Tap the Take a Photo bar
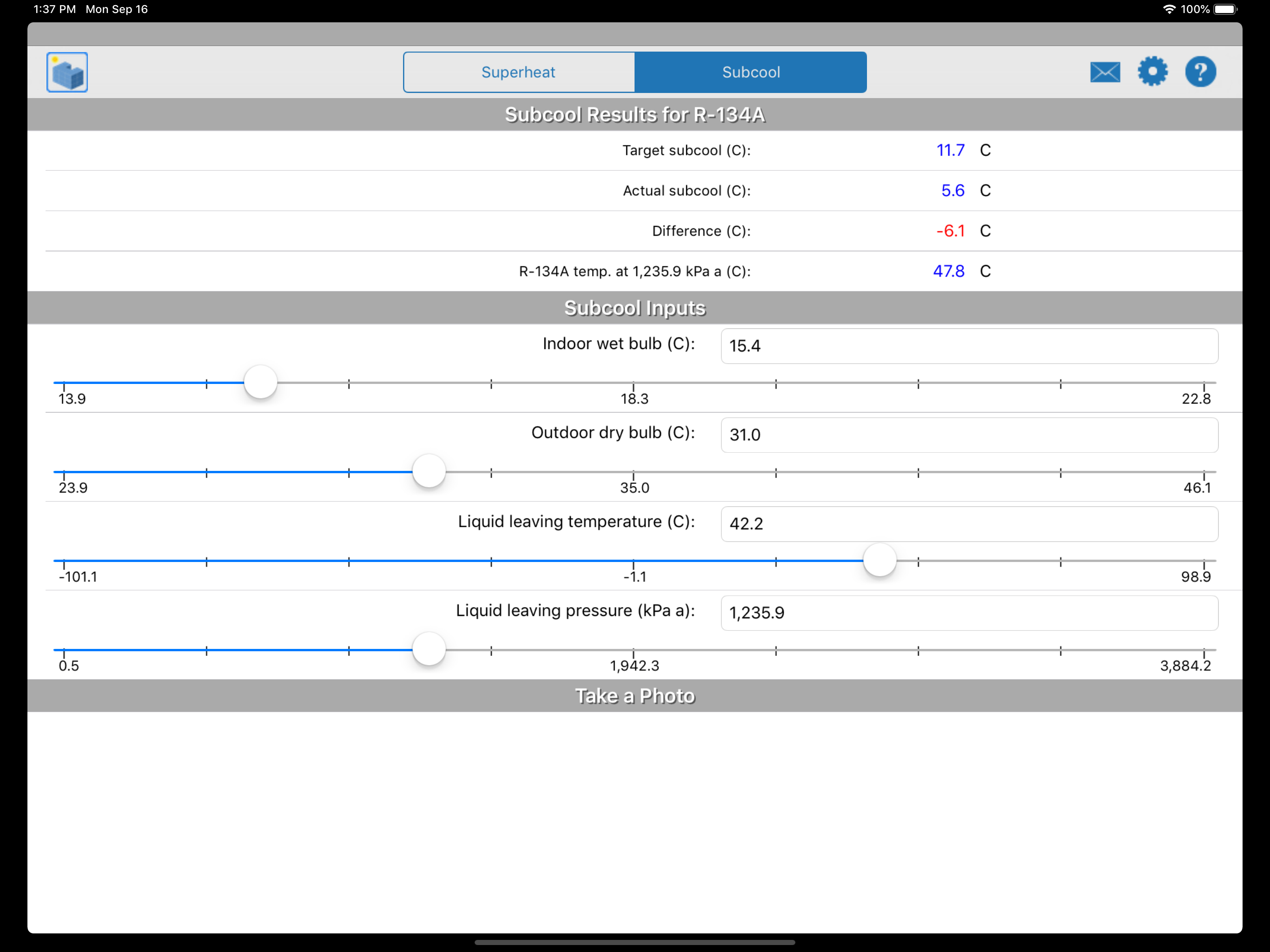This screenshot has height=952, width=1270. [635, 696]
